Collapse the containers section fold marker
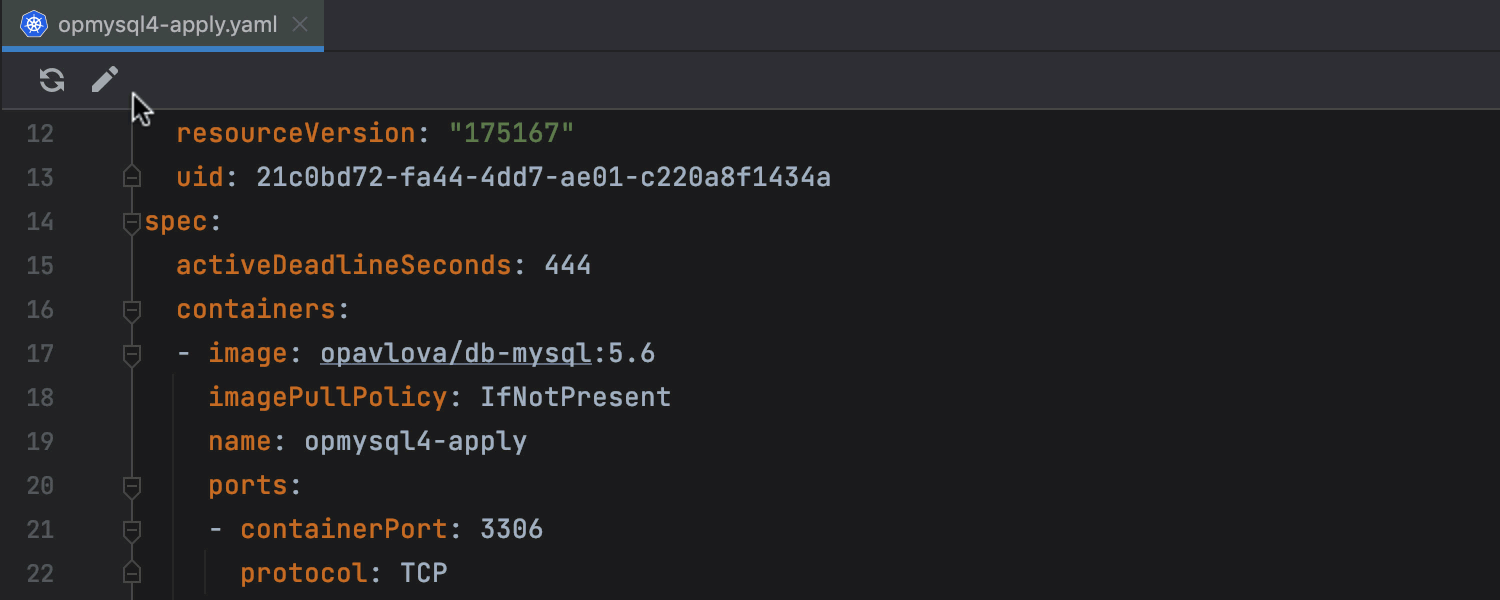The height and width of the screenshot is (600, 1500). click(x=131, y=310)
